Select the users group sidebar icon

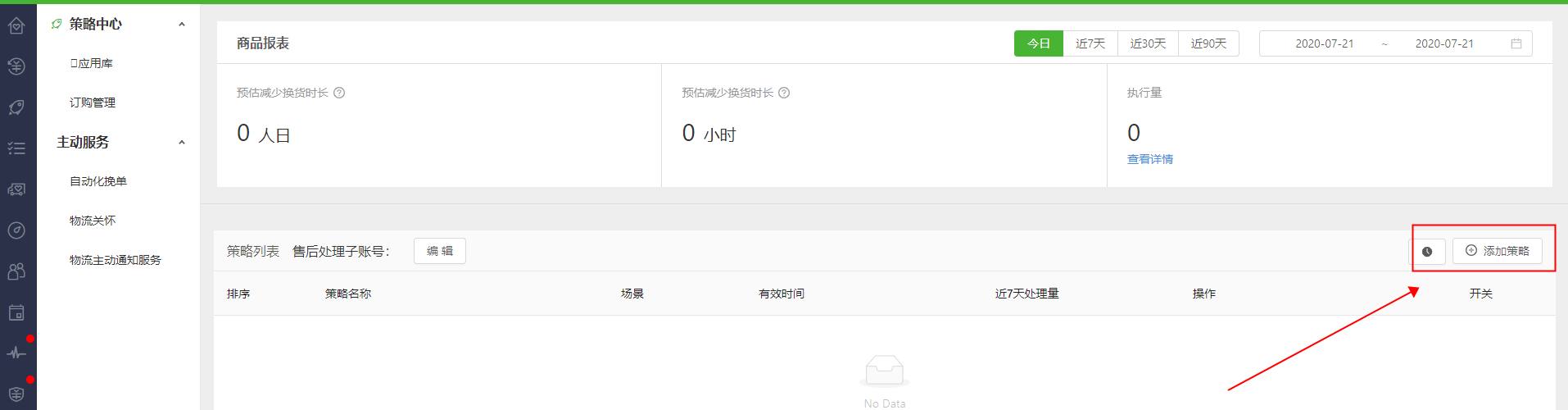pos(16,271)
